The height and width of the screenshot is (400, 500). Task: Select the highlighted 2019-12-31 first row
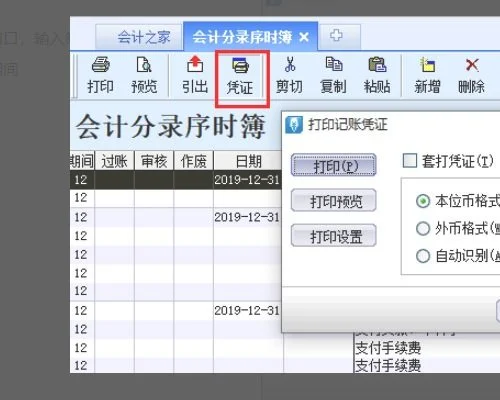tap(176, 180)
